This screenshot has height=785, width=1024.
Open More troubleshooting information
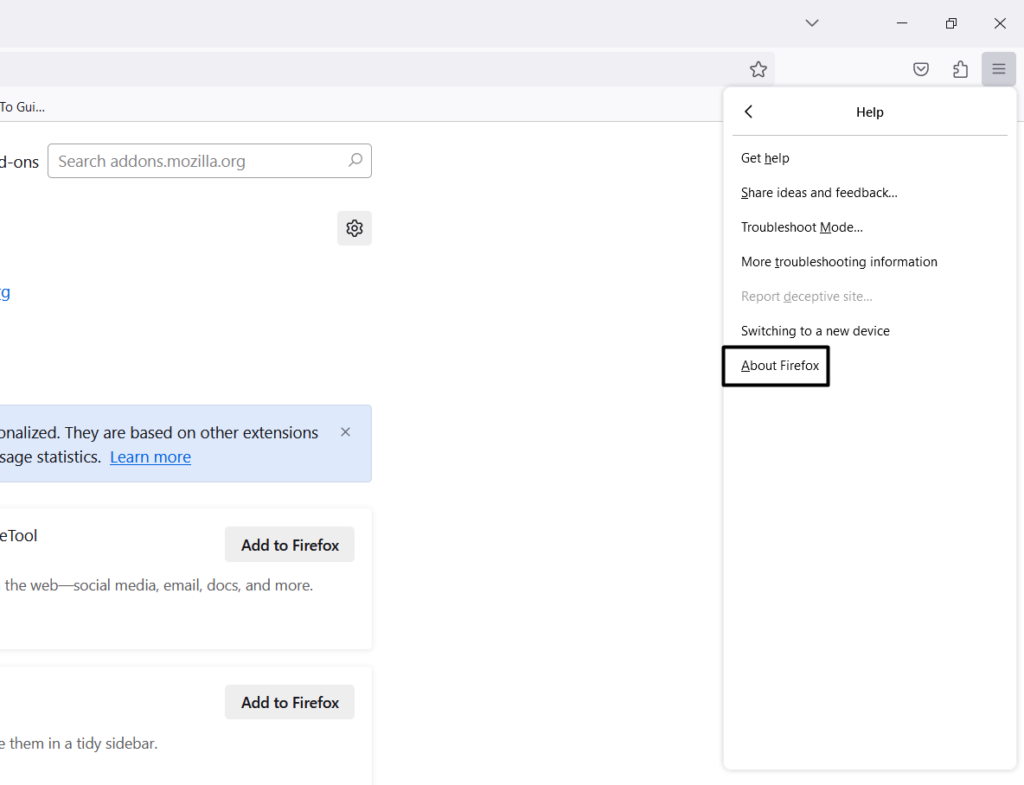tap(839, 262)
